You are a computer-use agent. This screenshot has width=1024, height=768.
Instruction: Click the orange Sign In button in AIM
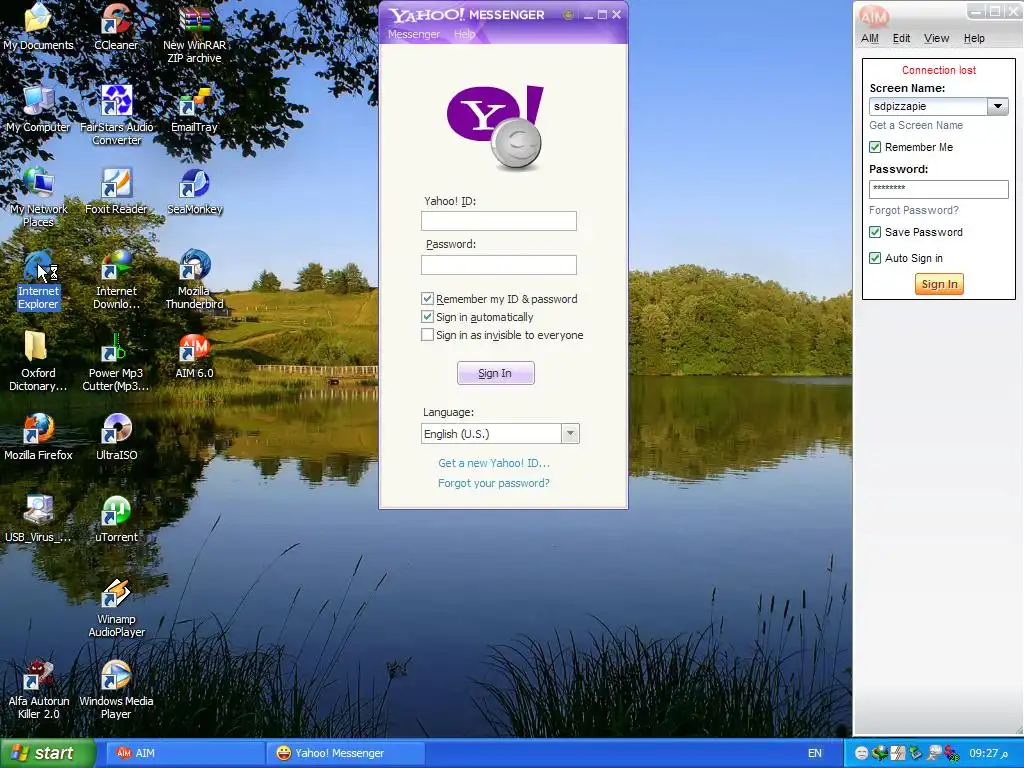[x=939, y=284]
